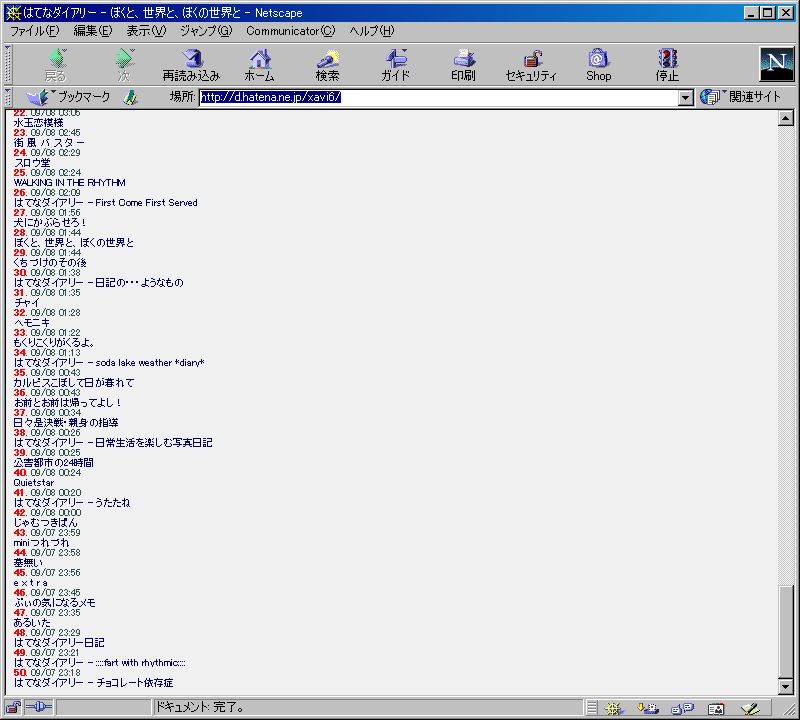Open the 犬にかぶらせろ！ link
The height and width of the screenshot is (720, 800).
[x=50, y=222]
